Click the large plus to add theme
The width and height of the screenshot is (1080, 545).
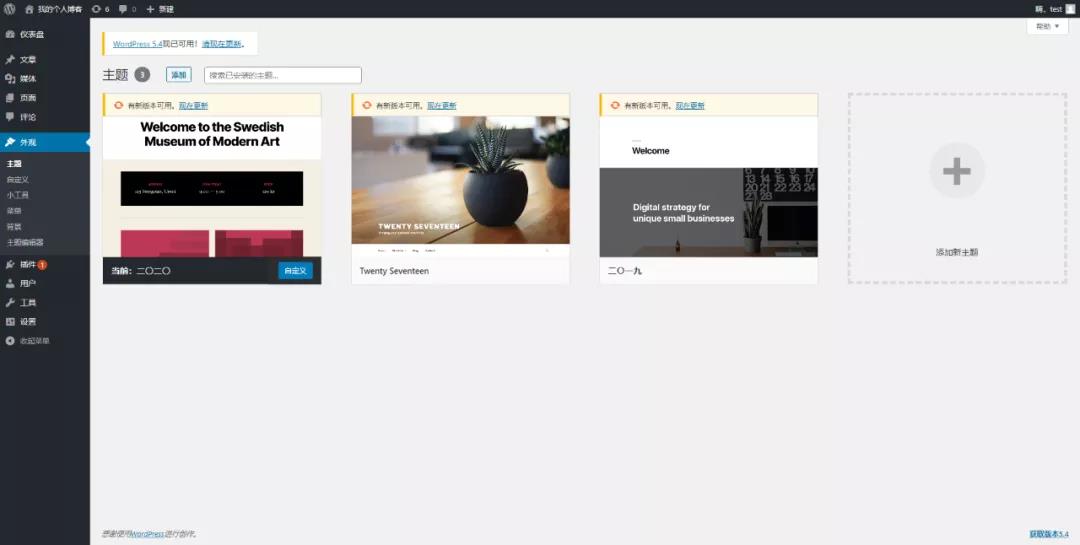957,171
